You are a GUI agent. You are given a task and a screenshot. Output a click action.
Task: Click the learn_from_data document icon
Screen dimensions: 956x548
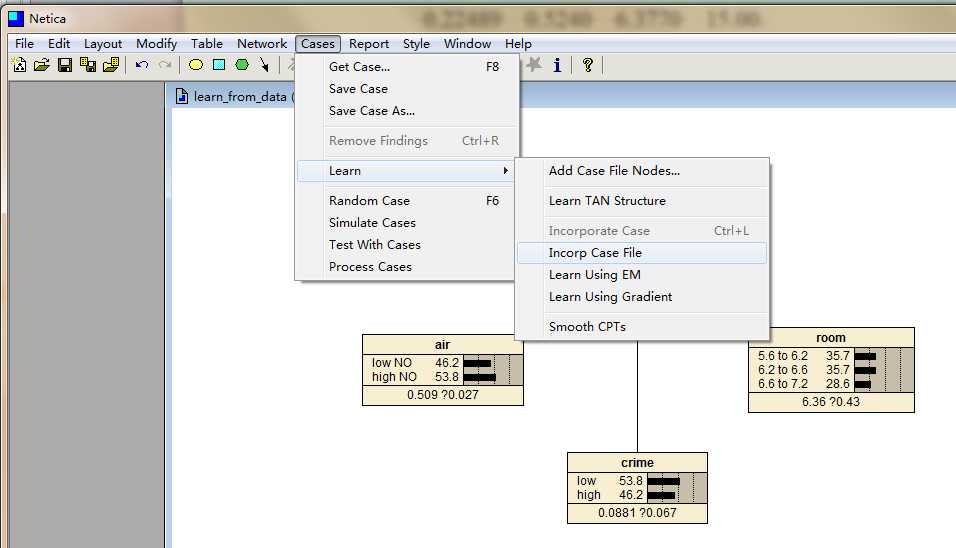[x=182, y=96]
